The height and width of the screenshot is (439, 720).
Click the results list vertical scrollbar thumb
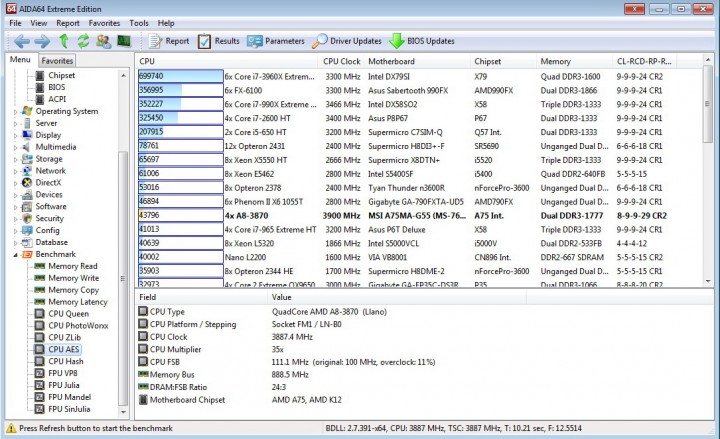pos(708,103)
